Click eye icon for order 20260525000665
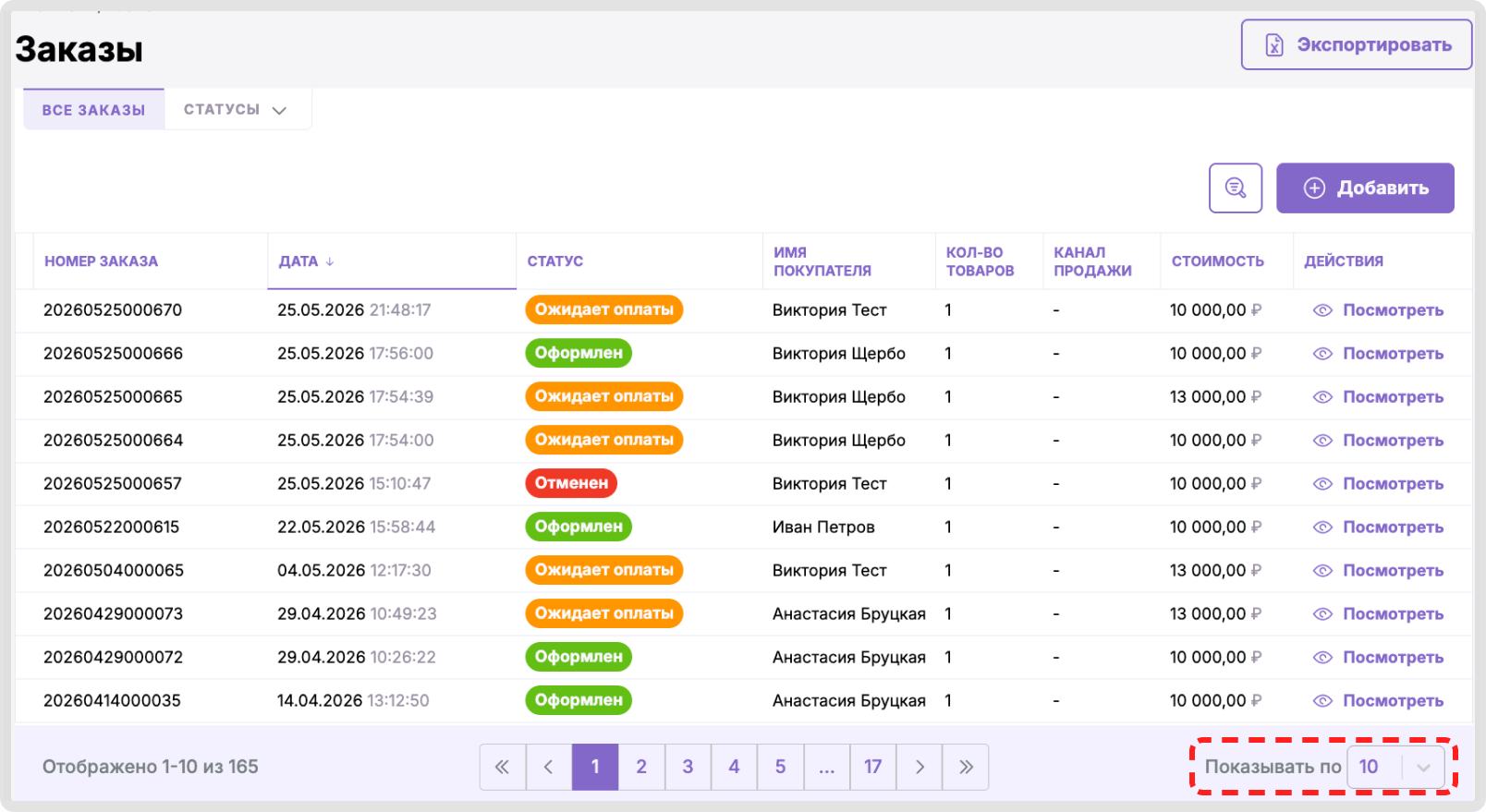Image resolution: width=1486 pixels, height=812 pixels. [x=1322, y=397]
